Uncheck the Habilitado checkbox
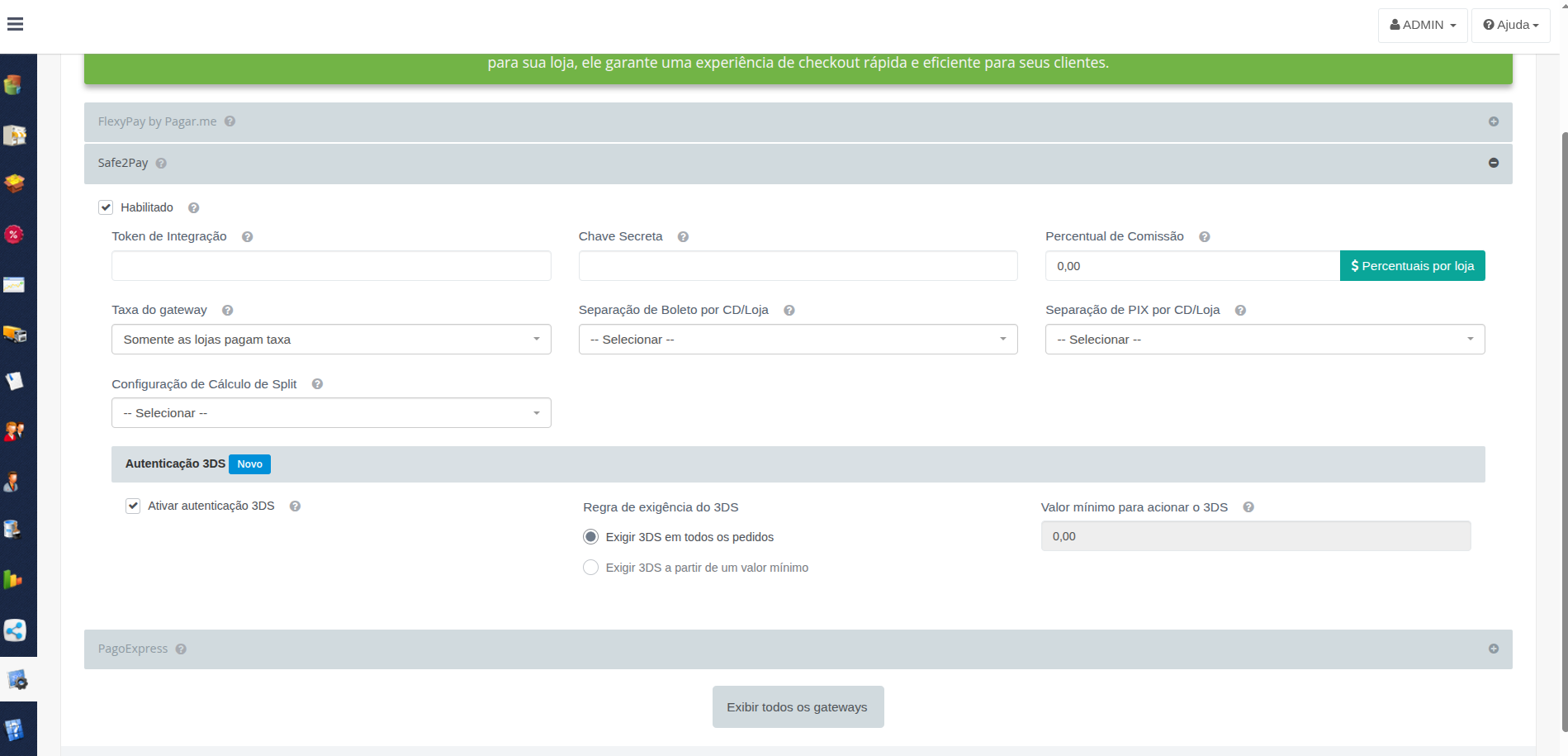This screenshot has height=756, width=1568. pyautogui.click(x=106, y=207)
